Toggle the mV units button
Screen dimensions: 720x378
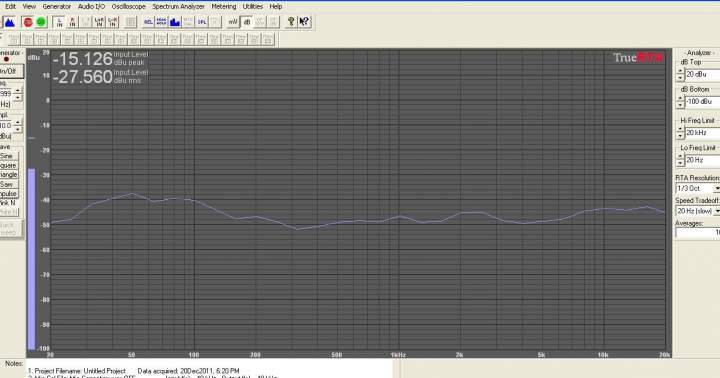click(233, 22)
